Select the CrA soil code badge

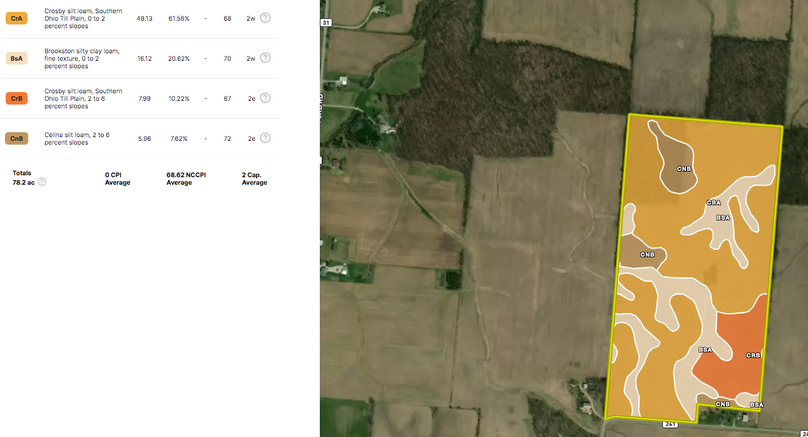point(17,18)
